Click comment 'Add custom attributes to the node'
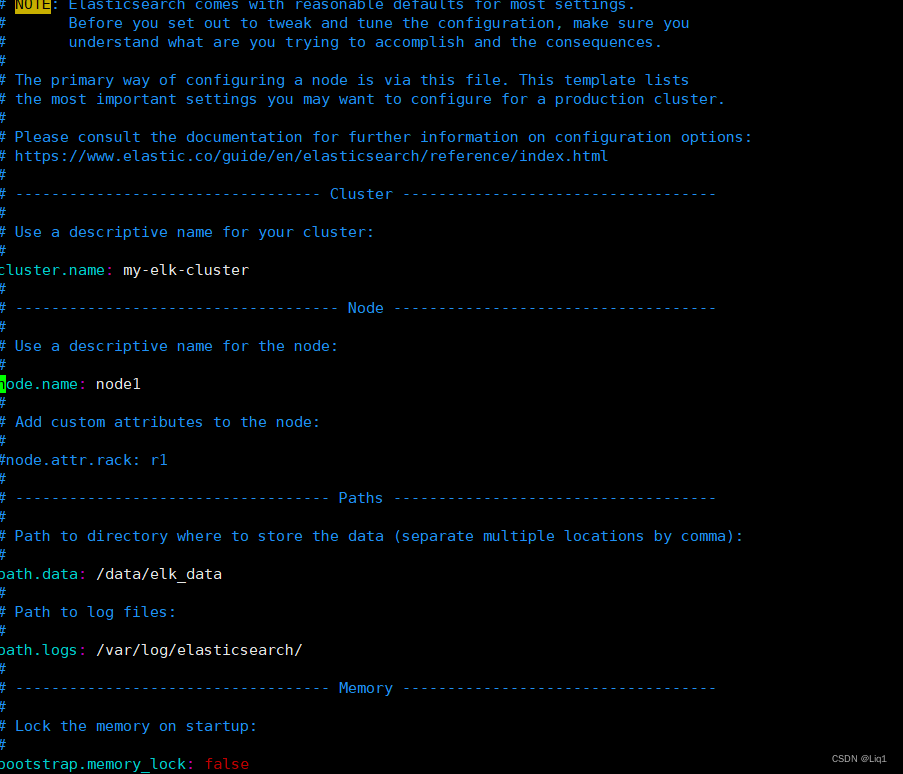Image resolution: width=903 pixels, height=774 pixels. tap(167, 422)
